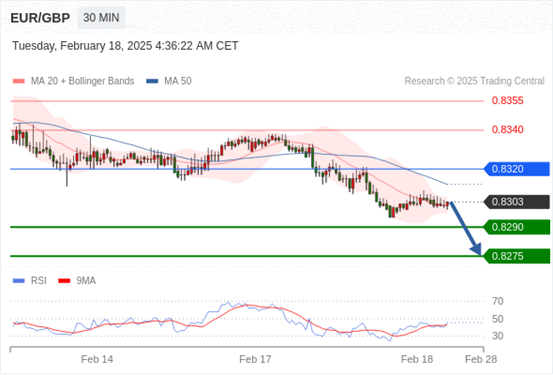Click the Feb 17 date axis label

255,359
